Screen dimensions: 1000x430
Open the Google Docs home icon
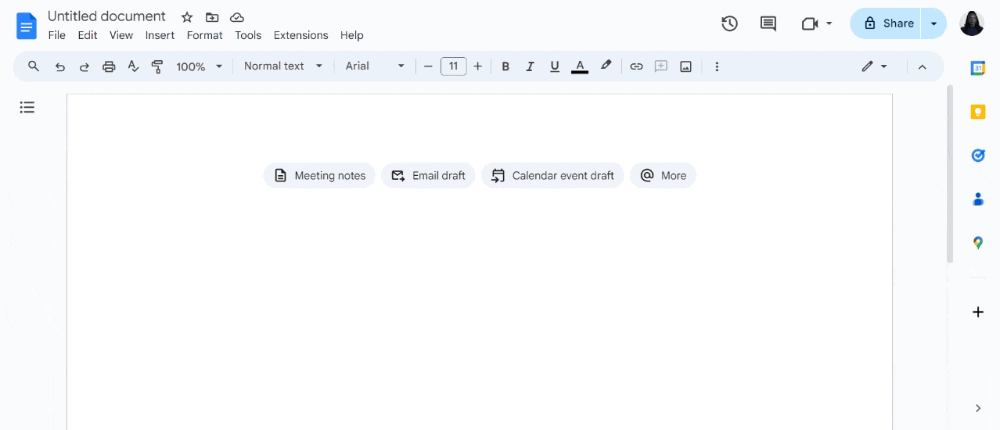coord(26,26)
